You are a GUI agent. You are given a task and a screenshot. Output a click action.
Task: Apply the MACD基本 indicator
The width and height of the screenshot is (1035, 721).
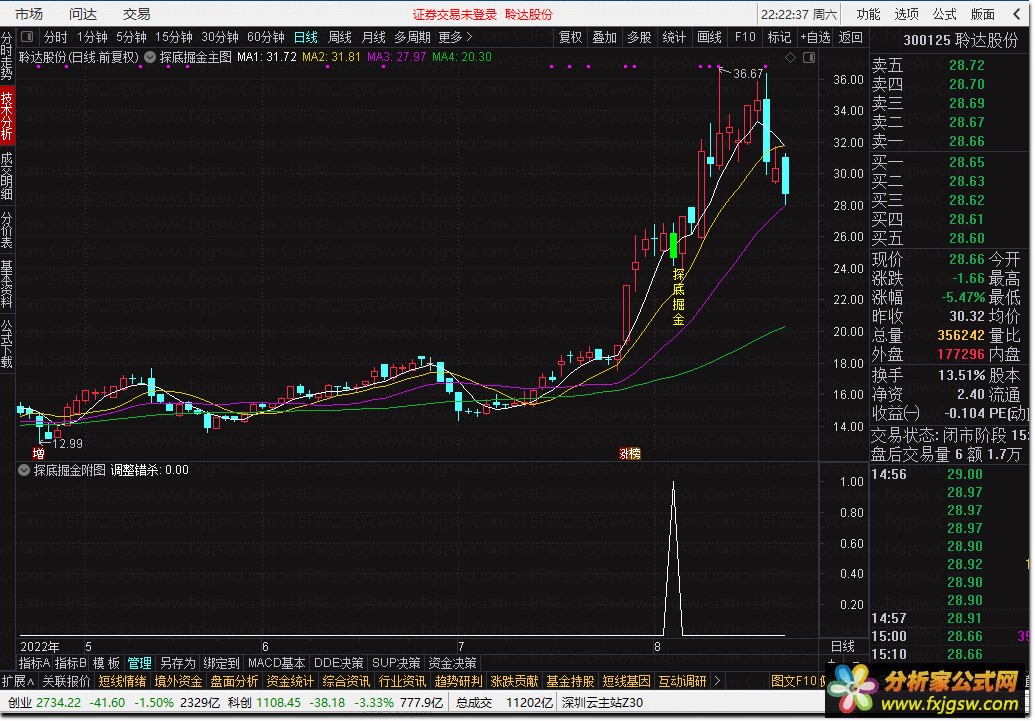277,663
